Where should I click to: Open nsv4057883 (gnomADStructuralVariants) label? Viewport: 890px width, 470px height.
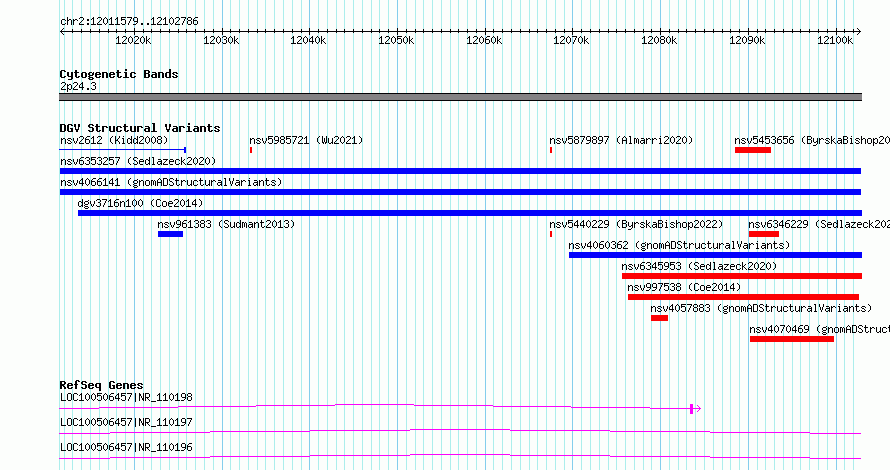click(761, 308)
